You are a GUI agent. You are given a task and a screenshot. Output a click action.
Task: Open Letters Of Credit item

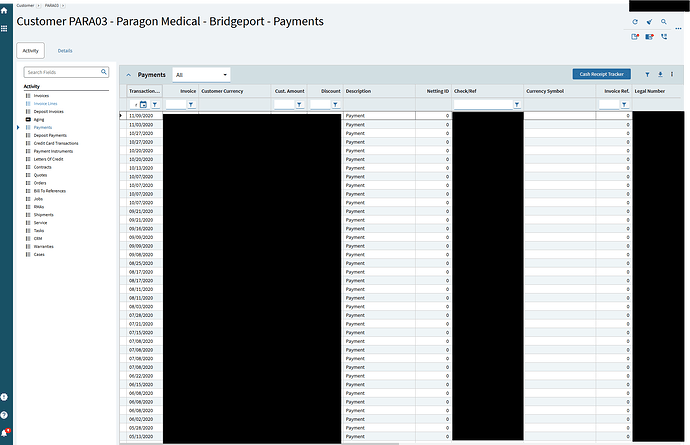coord(48,159)
